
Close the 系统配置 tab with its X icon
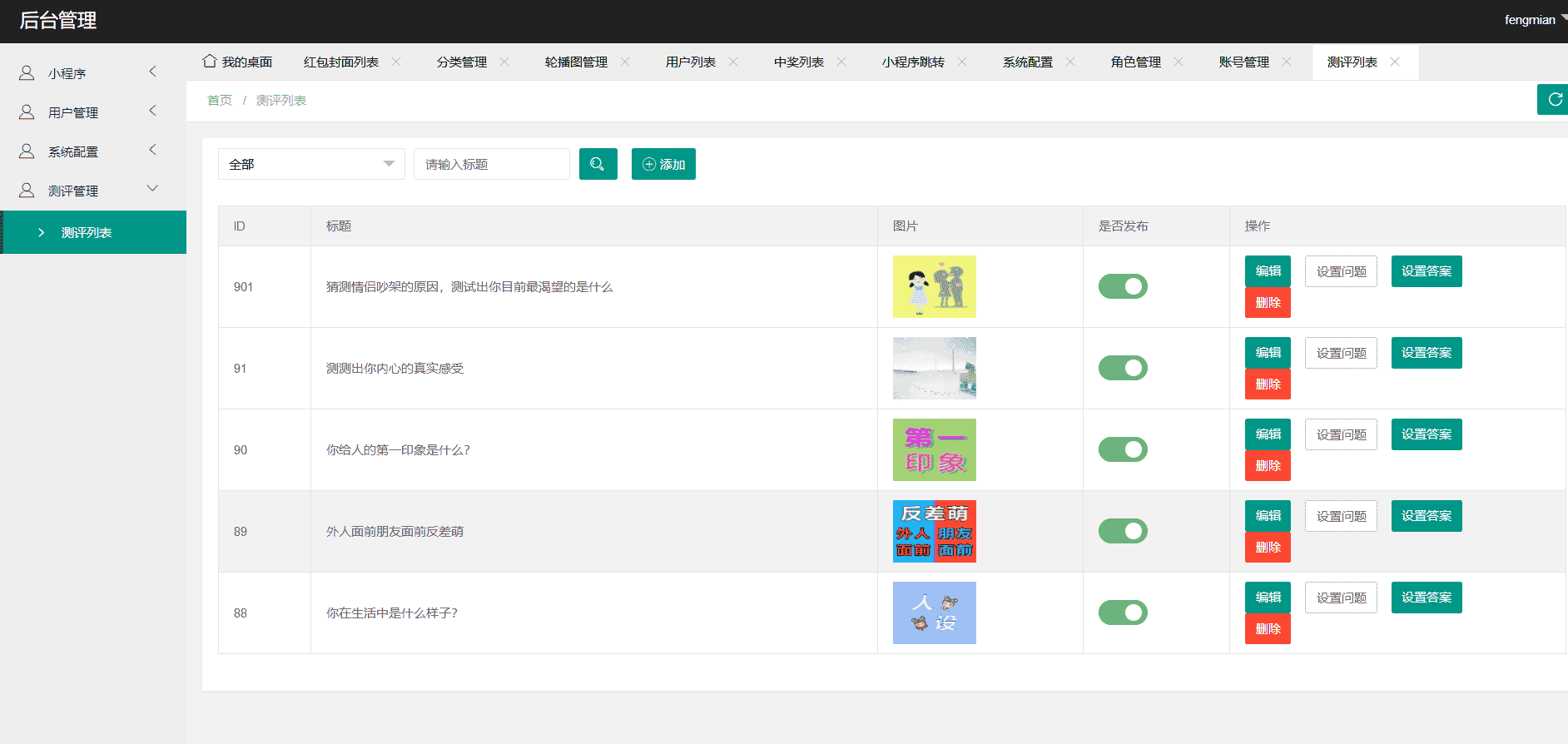coord(1070,62)
